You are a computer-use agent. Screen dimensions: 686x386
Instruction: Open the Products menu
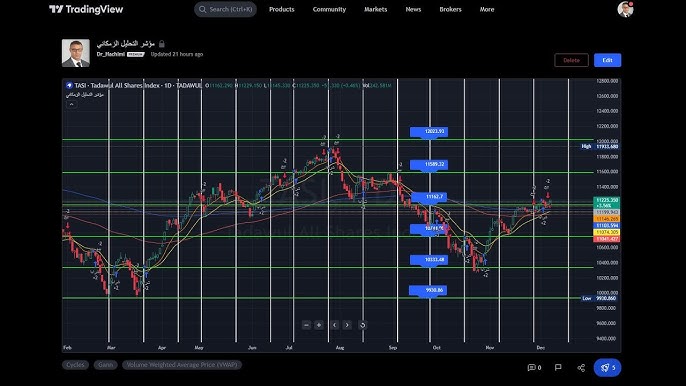coord(282,9)
